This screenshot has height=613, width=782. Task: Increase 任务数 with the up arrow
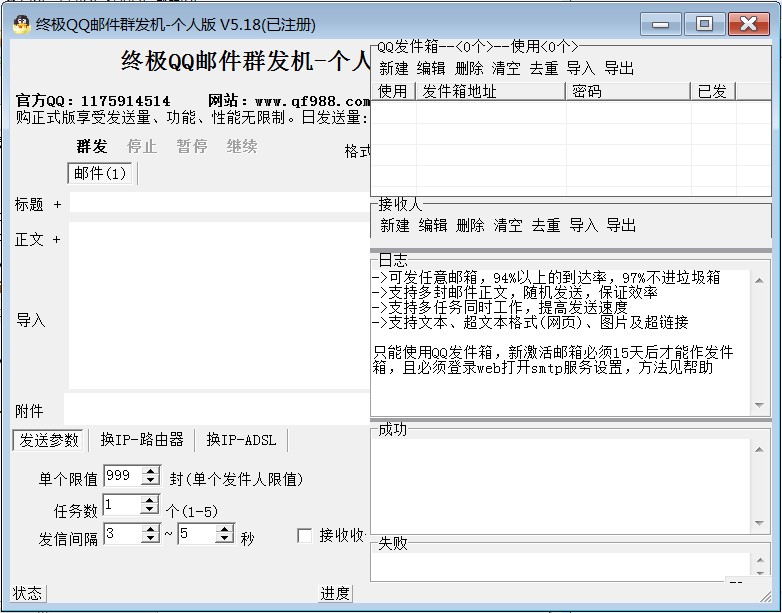[x=149, y=500]
